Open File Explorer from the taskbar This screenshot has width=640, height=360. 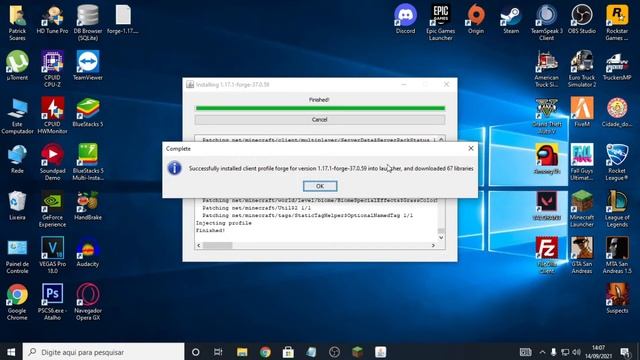tap(242, 352)
